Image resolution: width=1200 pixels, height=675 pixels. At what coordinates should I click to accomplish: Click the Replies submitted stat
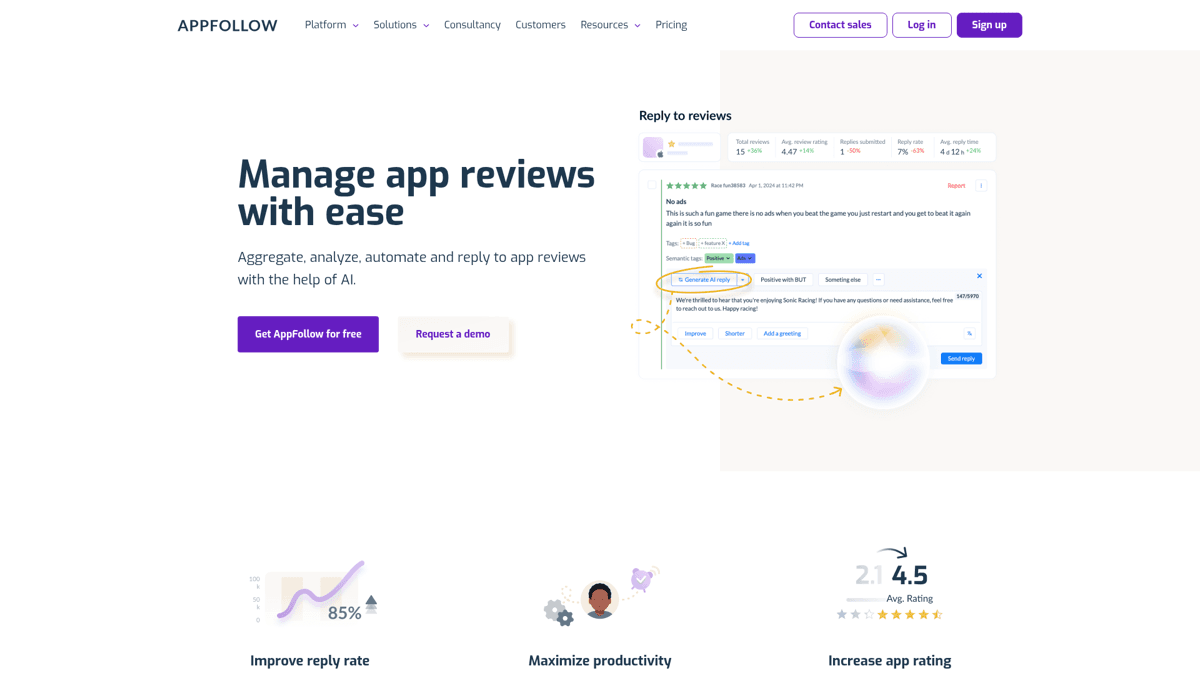pos(862,147)
